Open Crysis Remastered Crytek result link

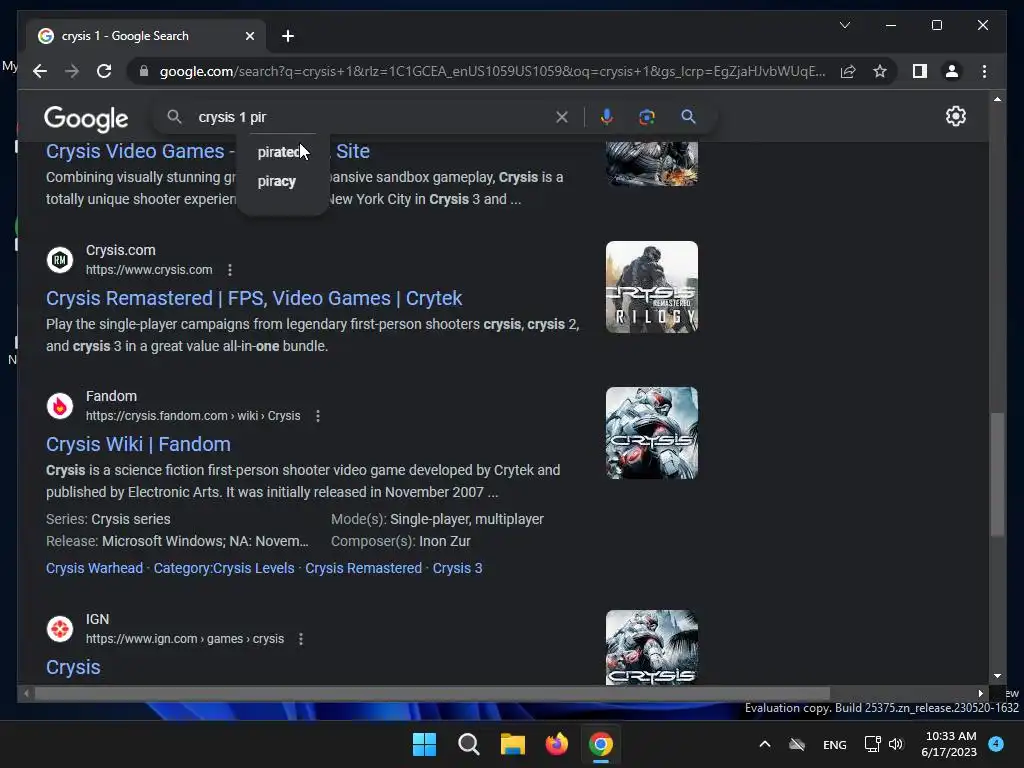pyautogui.click(x=254, y=298)
